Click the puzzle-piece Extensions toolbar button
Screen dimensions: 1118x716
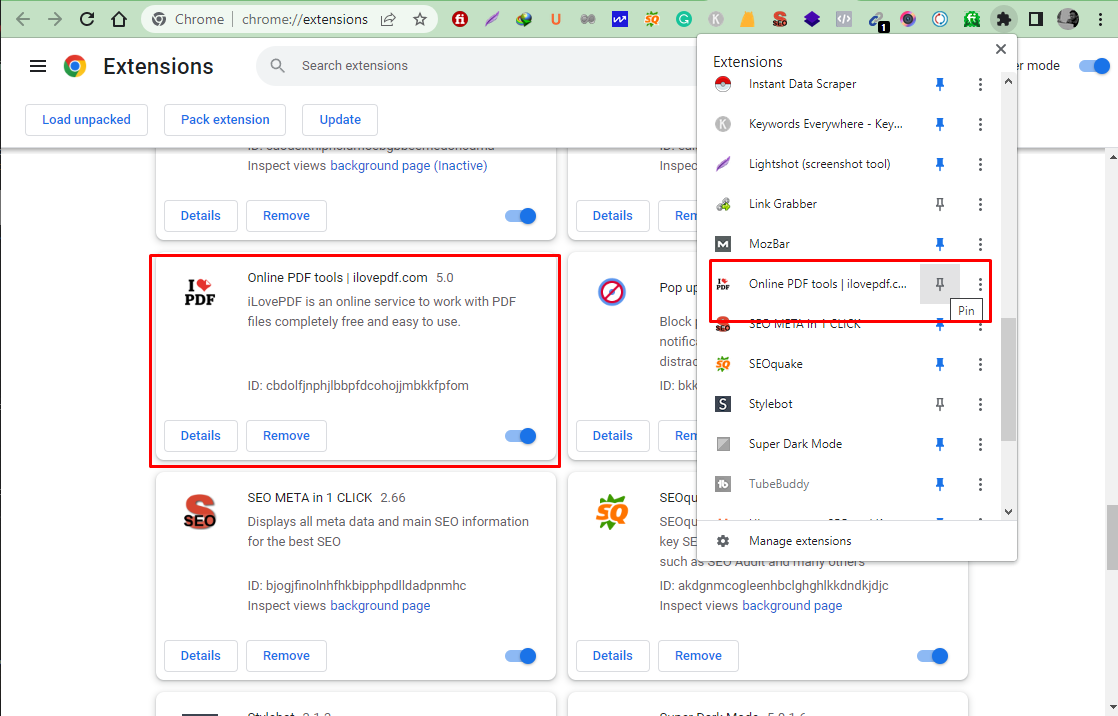1004,19
